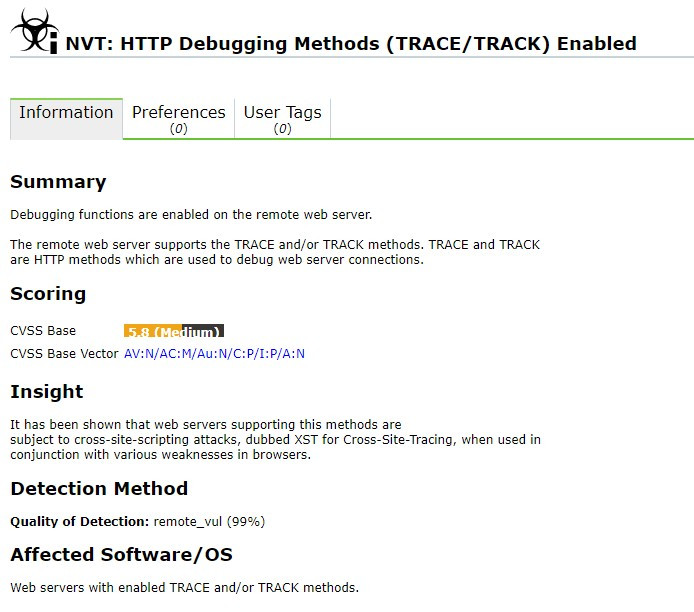The height and width of the screenshot is (612, 694).
Task: Click the remote_vul (99%) value
Action: click(209, 522)
